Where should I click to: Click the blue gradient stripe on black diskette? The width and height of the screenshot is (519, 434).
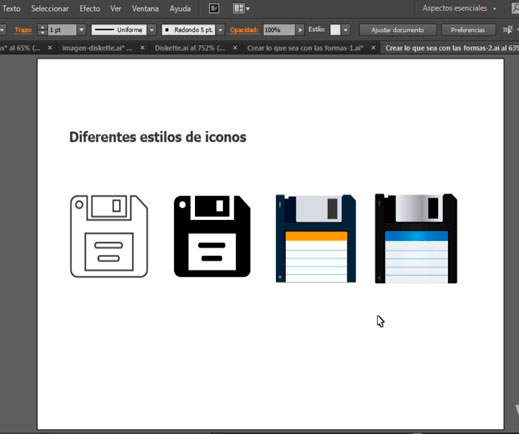point(416,236)
